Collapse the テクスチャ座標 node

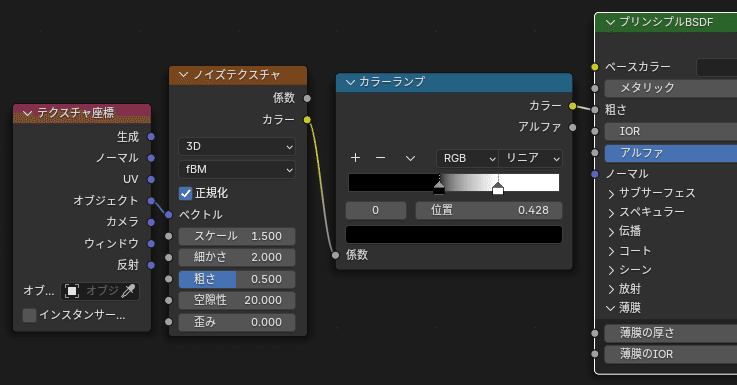pyautogui.click(x=27, y=113)
